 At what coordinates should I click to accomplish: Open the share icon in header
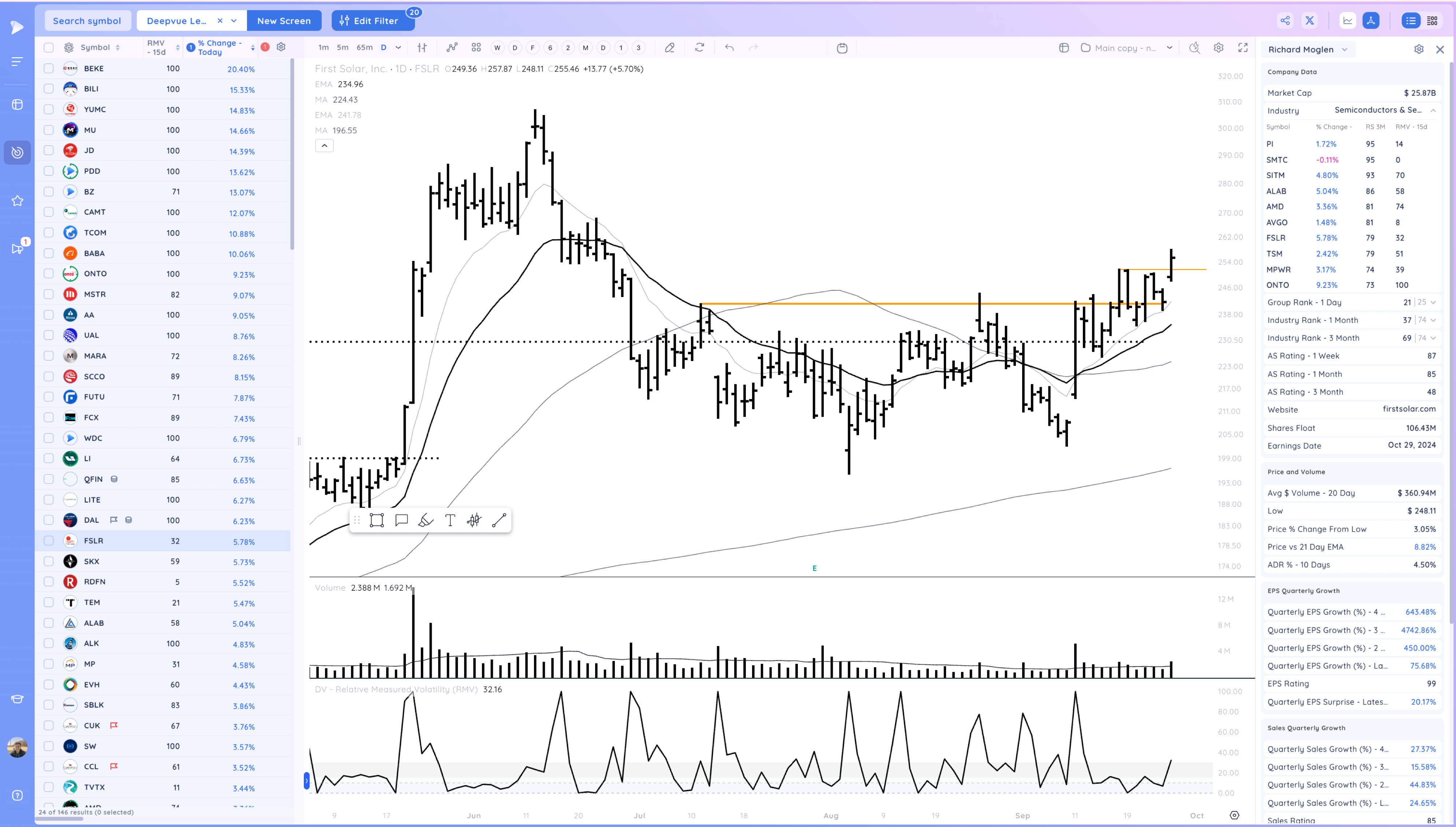coord(1285,20)
